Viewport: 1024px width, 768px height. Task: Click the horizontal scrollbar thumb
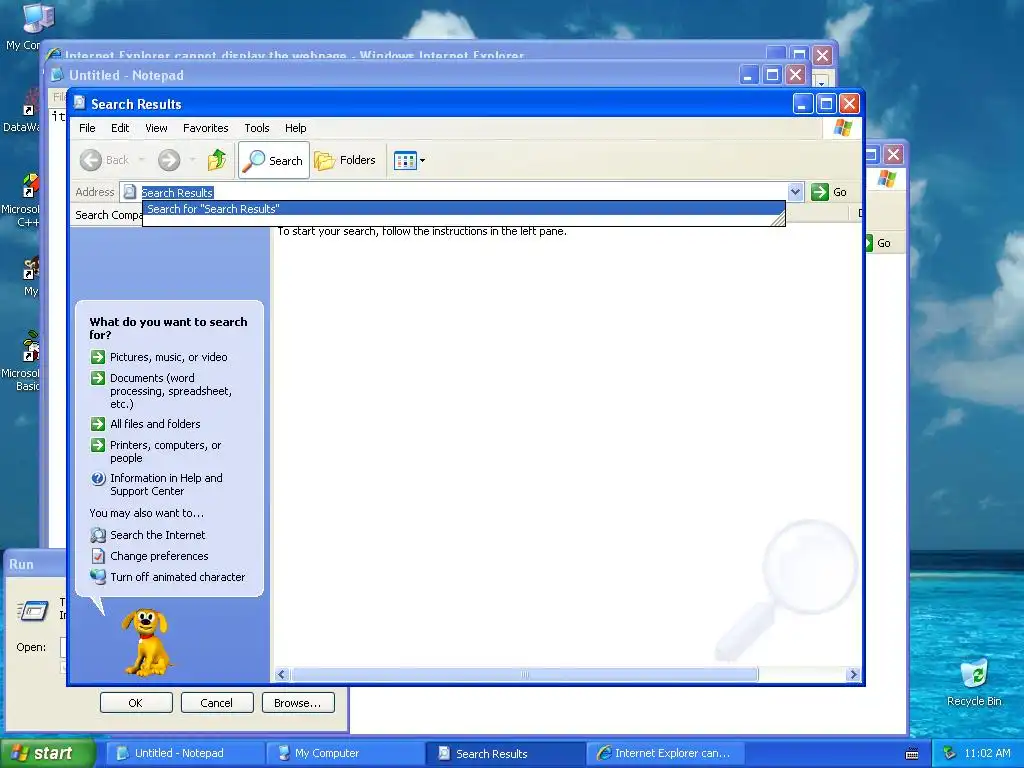524,675
